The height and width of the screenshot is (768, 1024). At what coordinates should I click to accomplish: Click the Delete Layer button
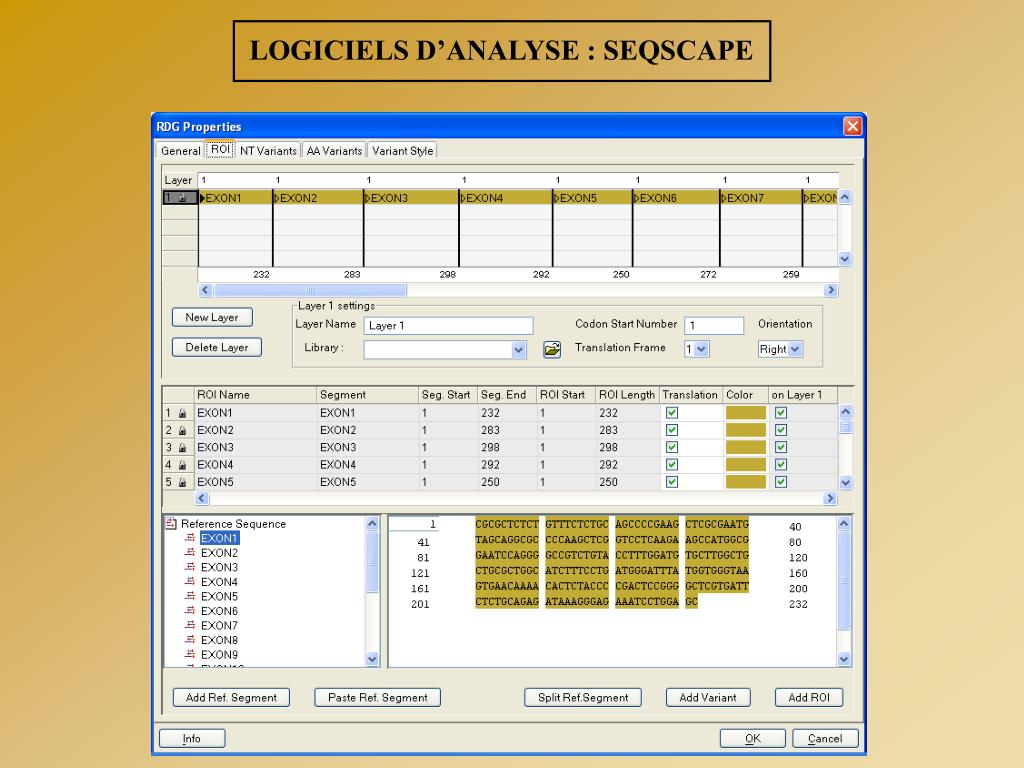click(x=216, y=347)
